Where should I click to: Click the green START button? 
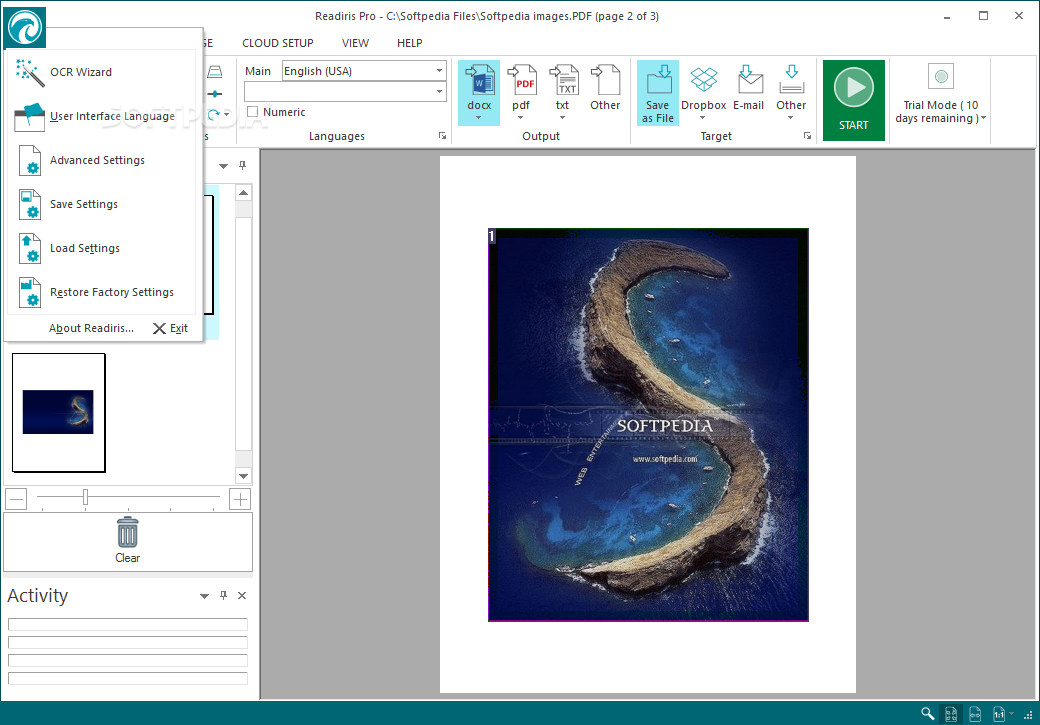pos(854,100)
